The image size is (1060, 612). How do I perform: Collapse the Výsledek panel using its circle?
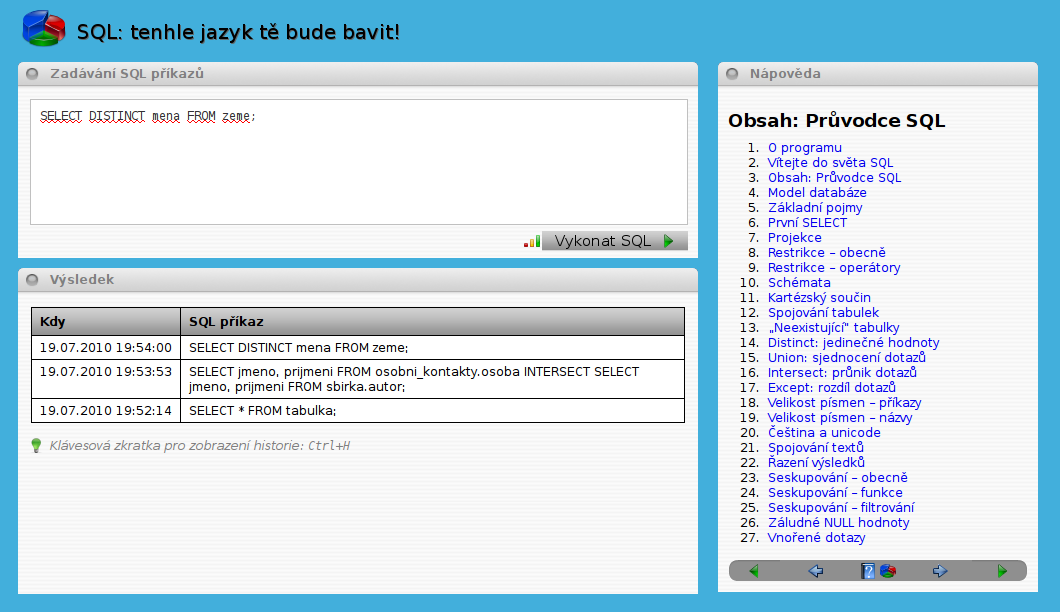click(x=32, y=280)
